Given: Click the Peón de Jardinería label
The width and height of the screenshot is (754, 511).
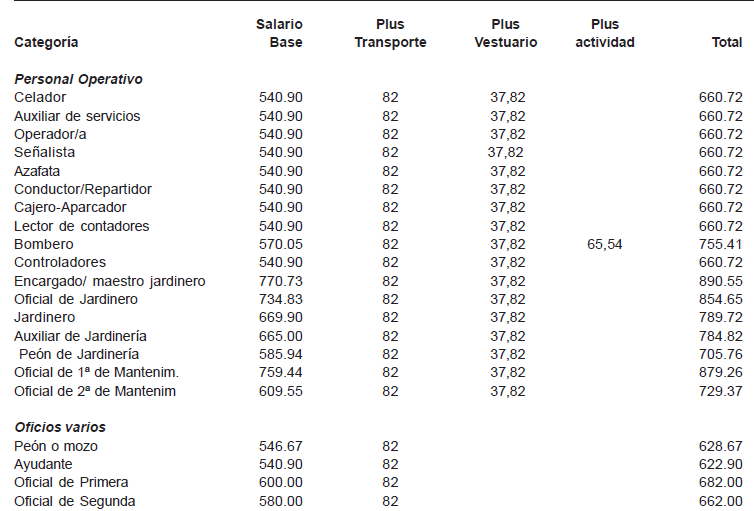Looking at the screenshot, I should point(79,354).
